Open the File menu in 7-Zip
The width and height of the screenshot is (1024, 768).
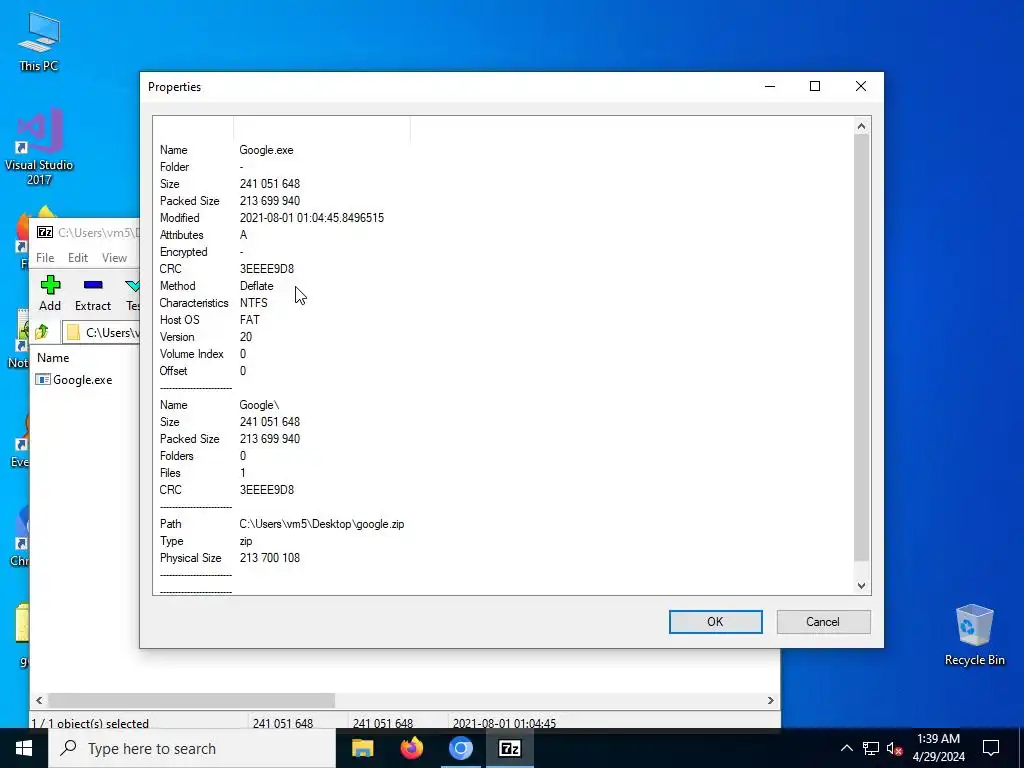tap(45, 258)
